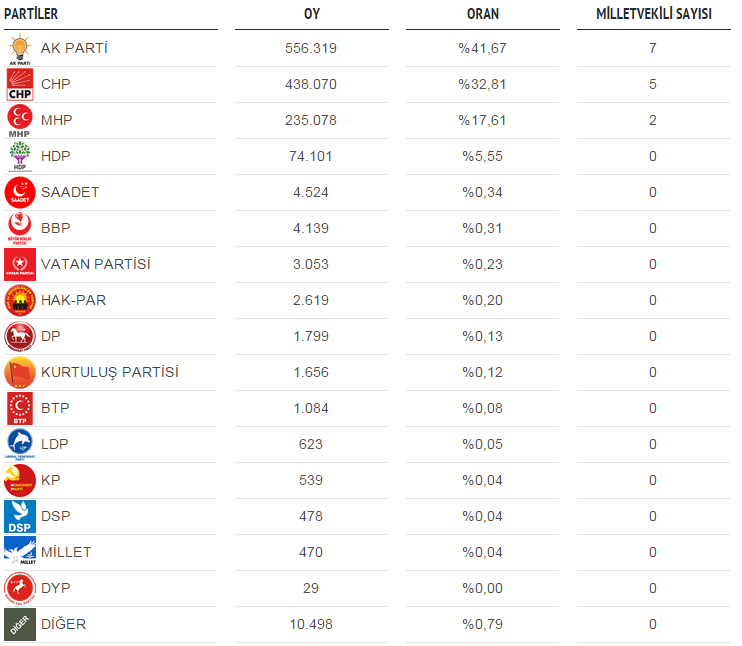The width and height of the screenshot is (742, 646).
Task: Click the AK Parti vote count 556.319
Action: 311,48
